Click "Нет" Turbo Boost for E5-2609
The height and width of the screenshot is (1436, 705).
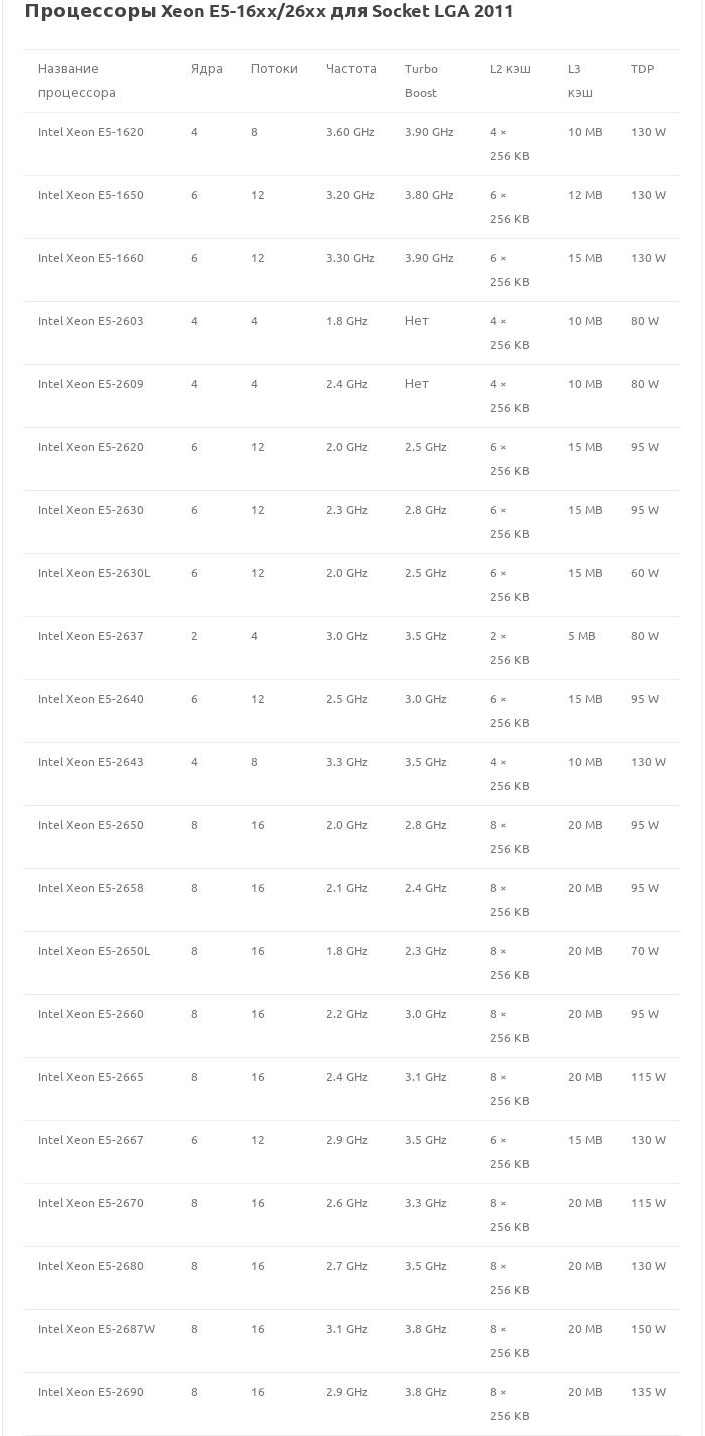click(x=417, y=384)
